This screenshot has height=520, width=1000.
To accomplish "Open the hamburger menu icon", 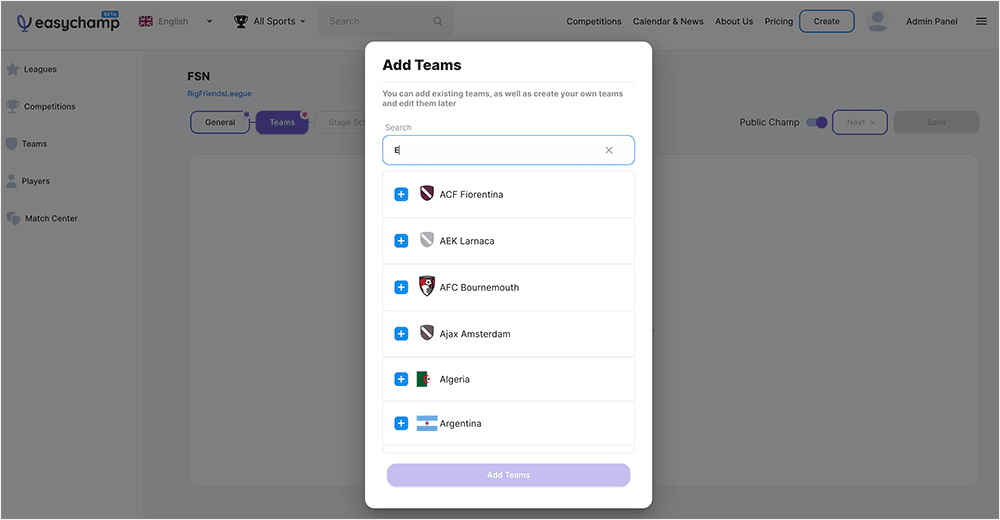I will coord(981,21).
